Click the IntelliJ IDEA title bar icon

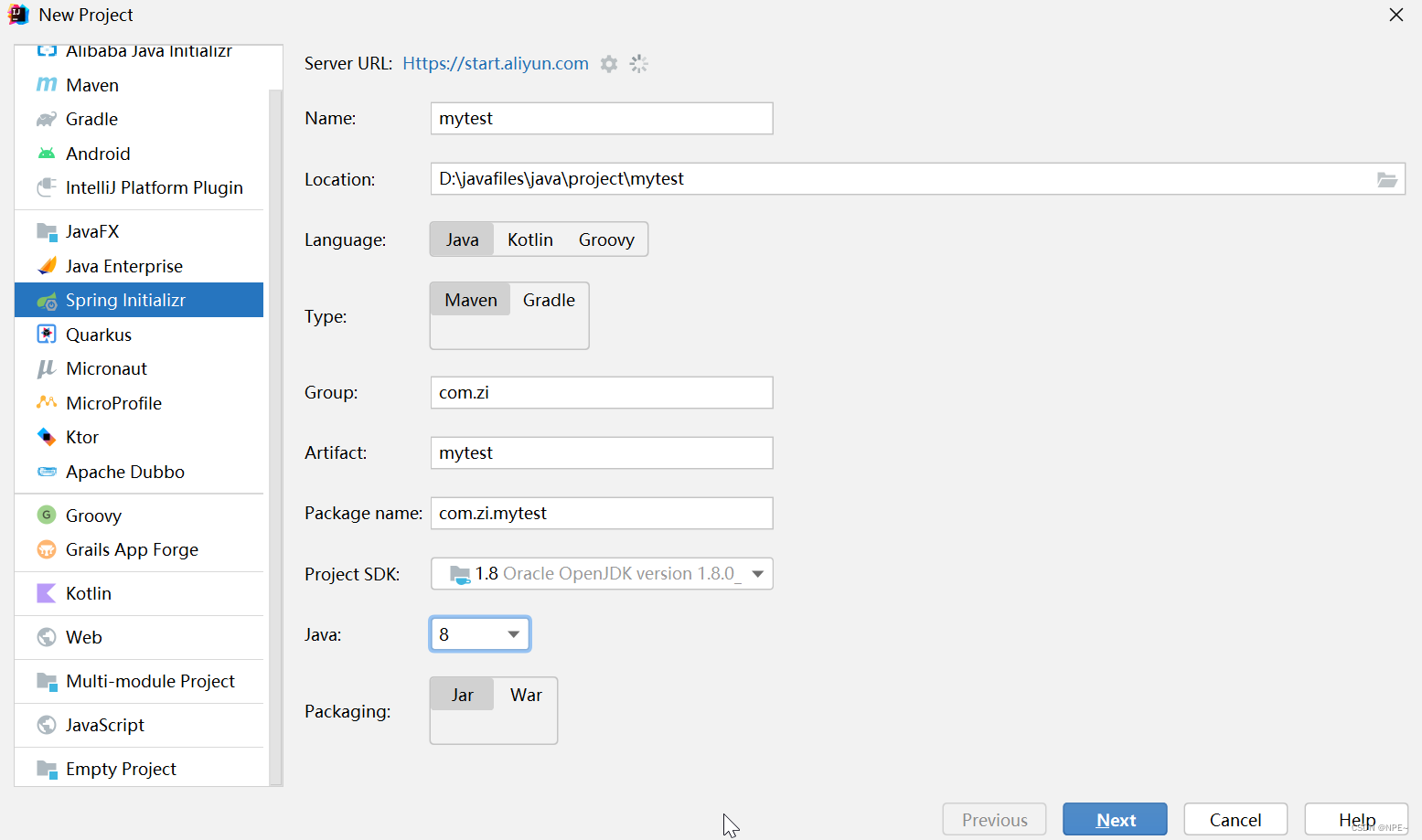pyautogui.click(x=18, y=15)
